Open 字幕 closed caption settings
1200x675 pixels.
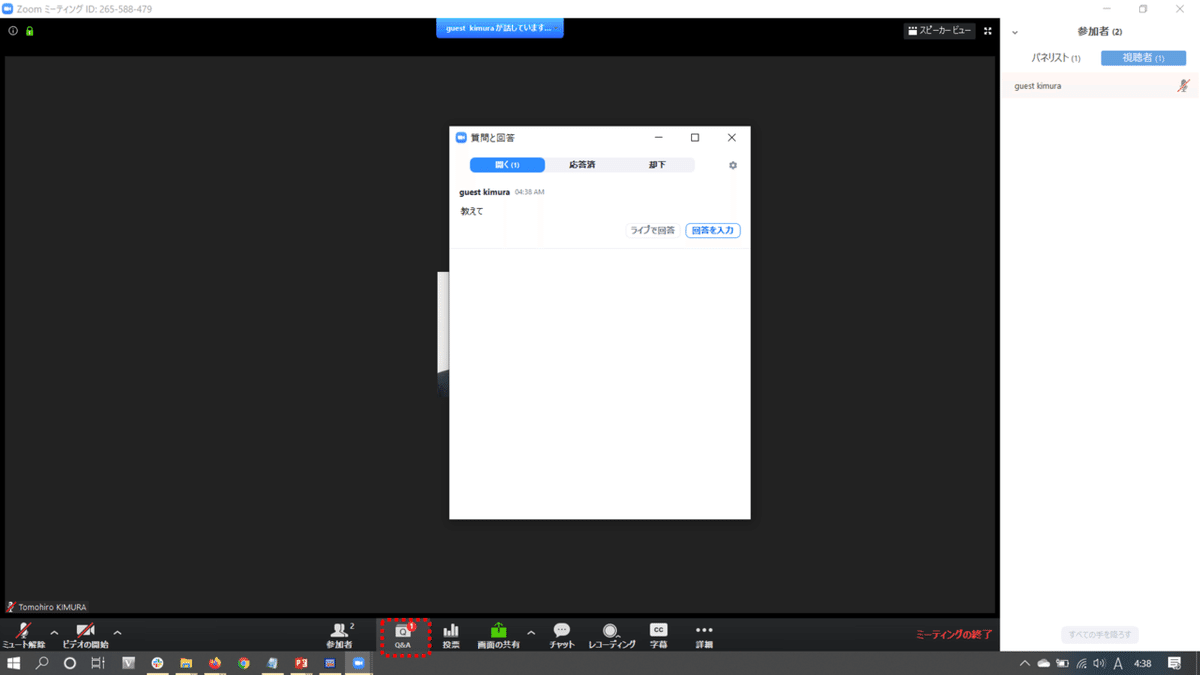pyautogui.click(x=658, y=635)
